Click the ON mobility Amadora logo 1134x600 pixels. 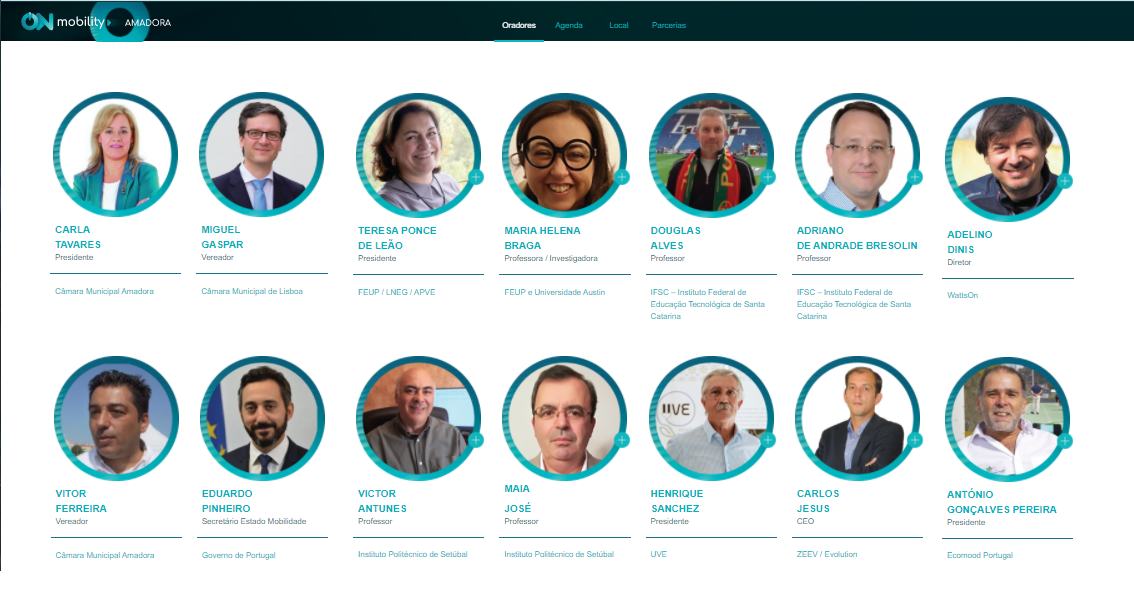[96, 22]
